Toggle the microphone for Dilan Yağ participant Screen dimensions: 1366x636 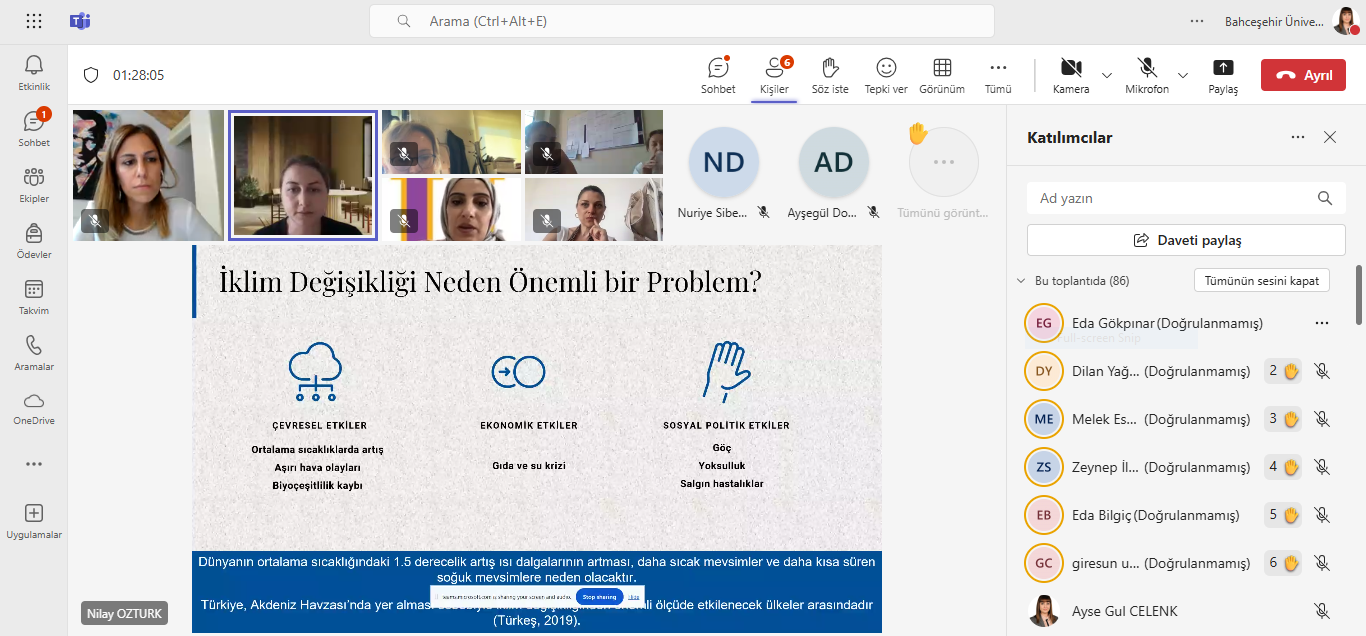click(1321, 371)
